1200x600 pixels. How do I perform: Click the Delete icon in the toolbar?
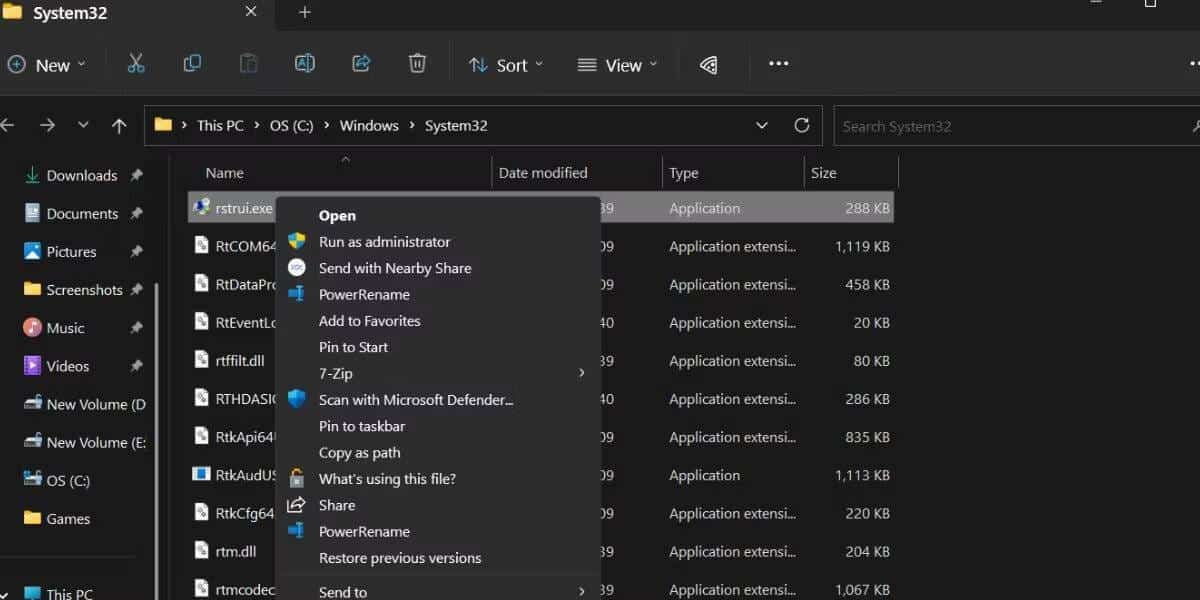click(417, 64)
